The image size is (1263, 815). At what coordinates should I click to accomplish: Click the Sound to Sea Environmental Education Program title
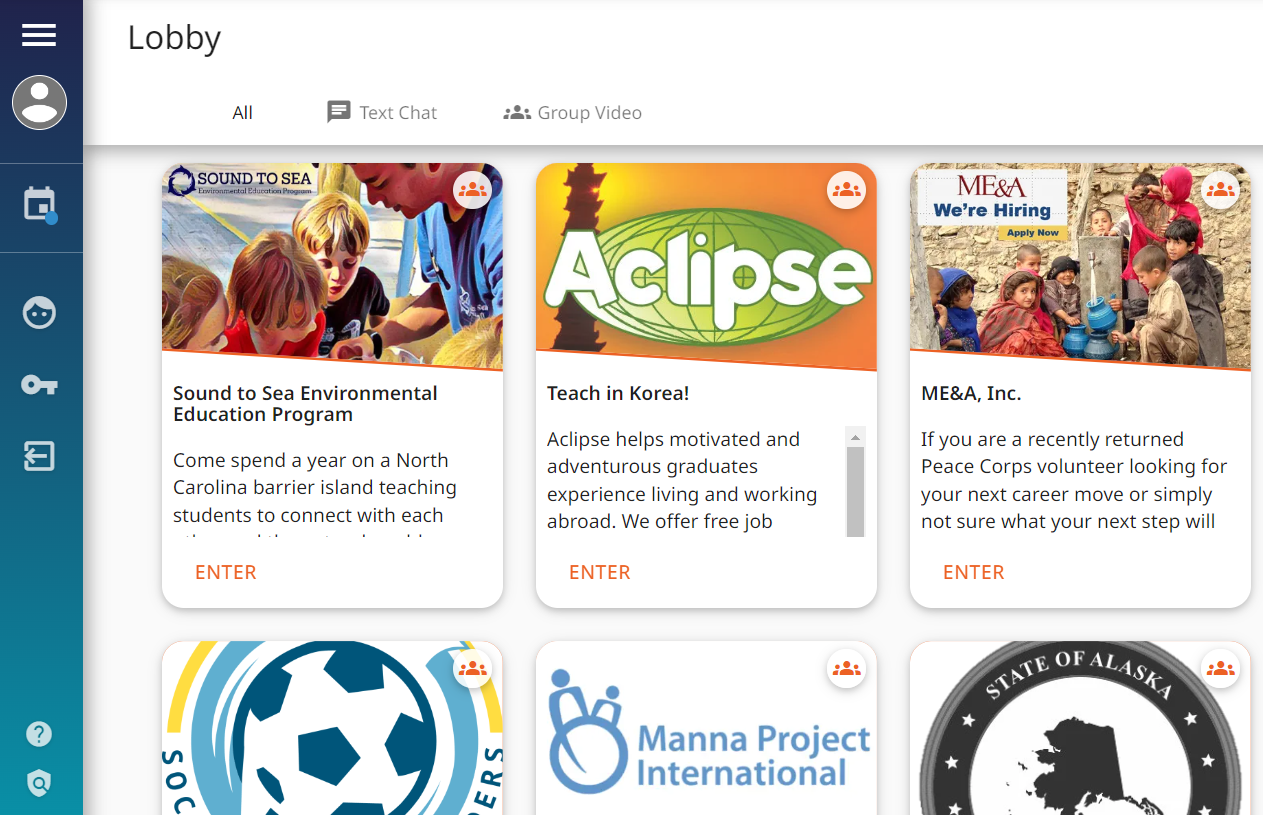[x=305, y=404]
